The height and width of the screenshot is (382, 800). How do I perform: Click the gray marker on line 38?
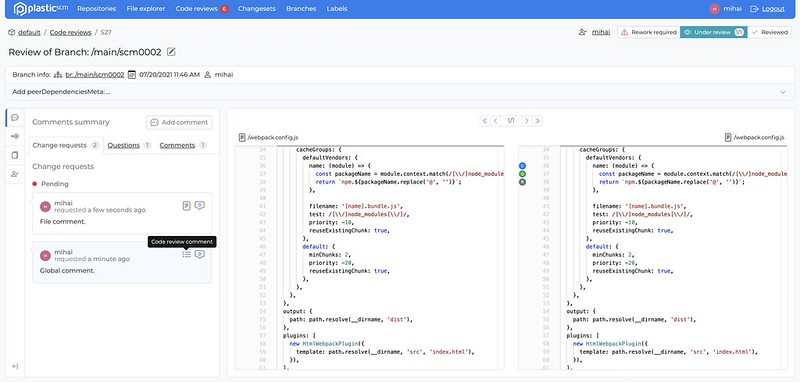point(522,182)
